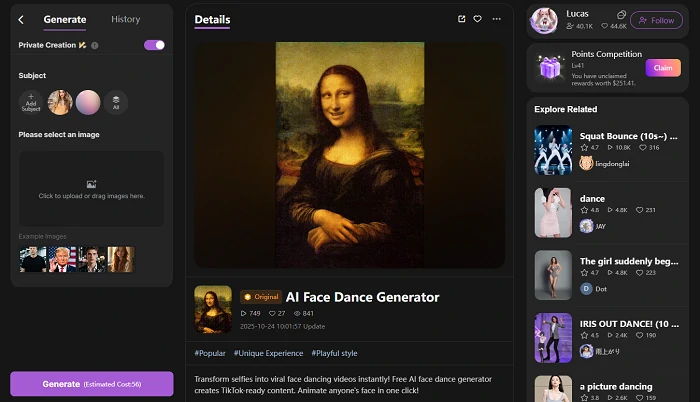Click the IRIS OUT DANCE! (10 ... title
The image size is (700, 402).
pos(629,324)
